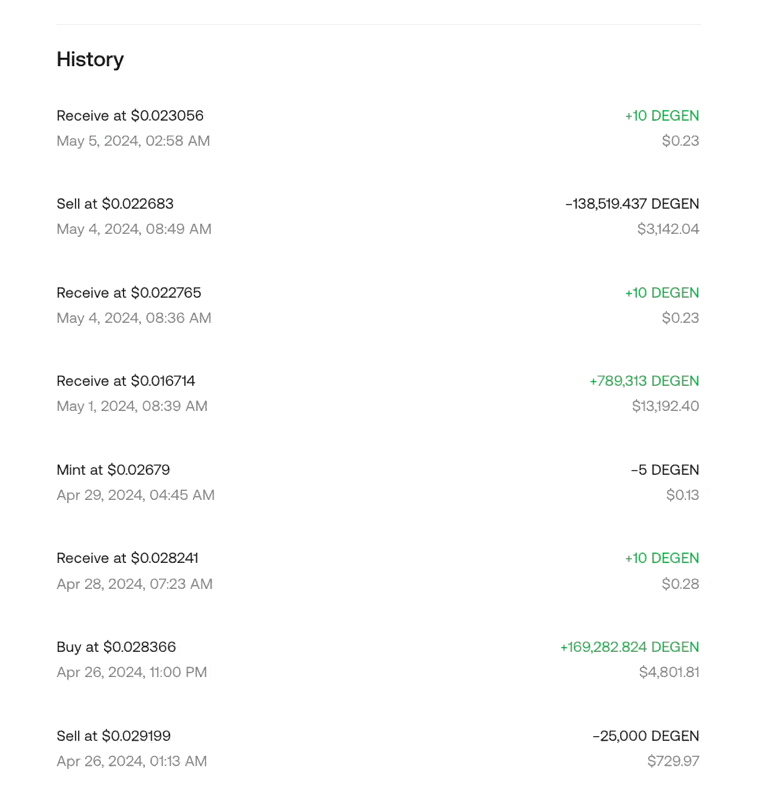
Task: Click the Apr 28, 2024, 07:23 AM timestamp
Action: (x=134, y=584)
